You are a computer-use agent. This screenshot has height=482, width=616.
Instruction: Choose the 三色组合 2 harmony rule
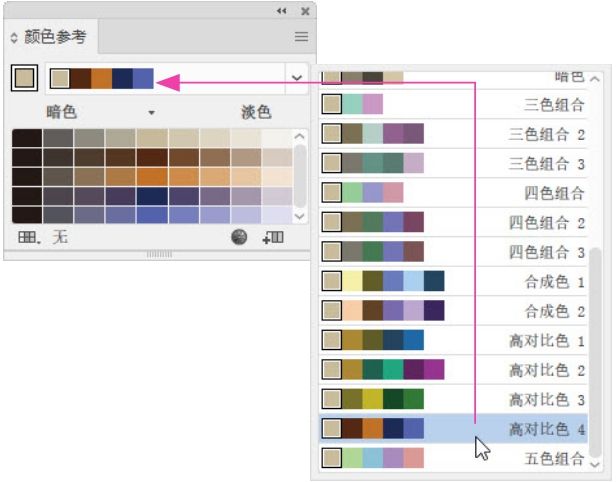click(x=453, y=134)
